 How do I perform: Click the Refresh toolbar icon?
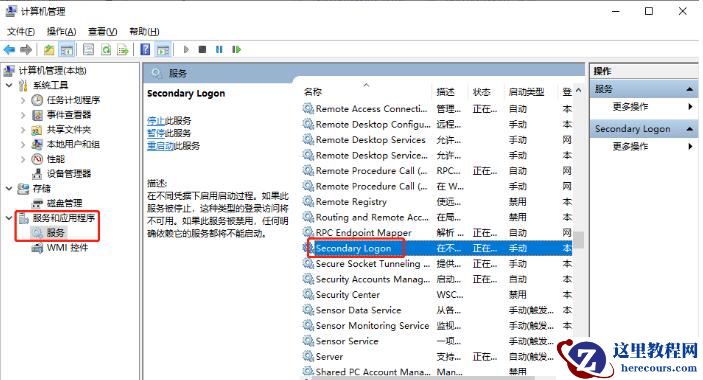pyautogui.click(x=106, y=49)
